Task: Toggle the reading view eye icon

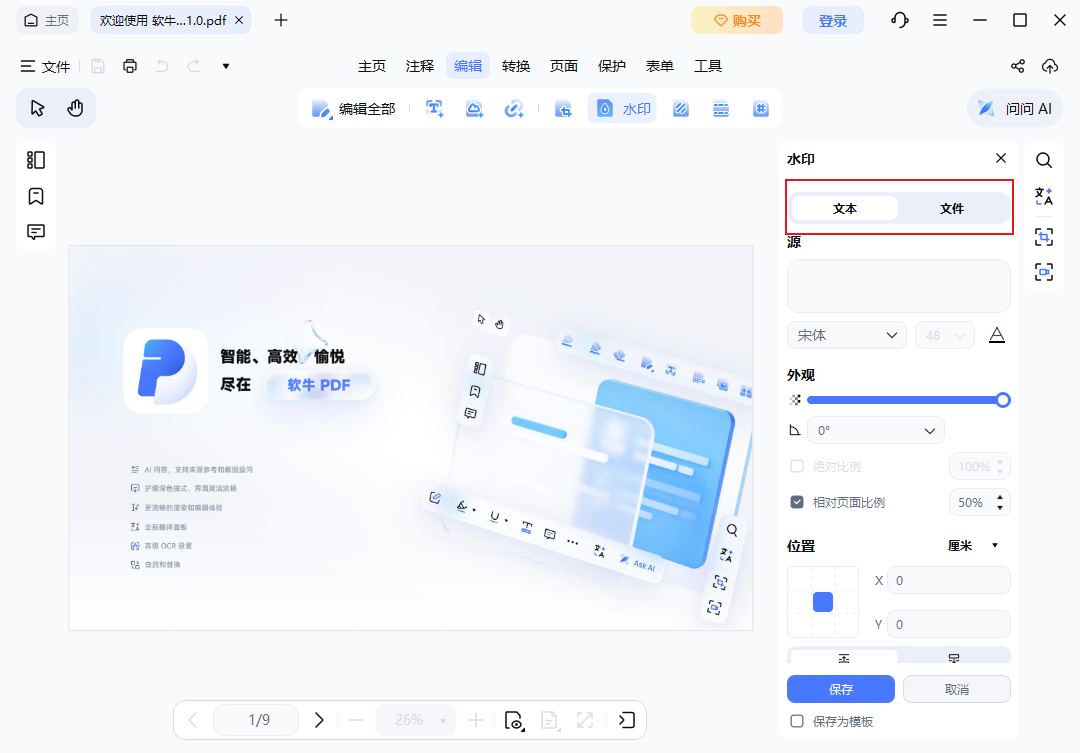Action: pyautogui.click(x=514, y=720)
